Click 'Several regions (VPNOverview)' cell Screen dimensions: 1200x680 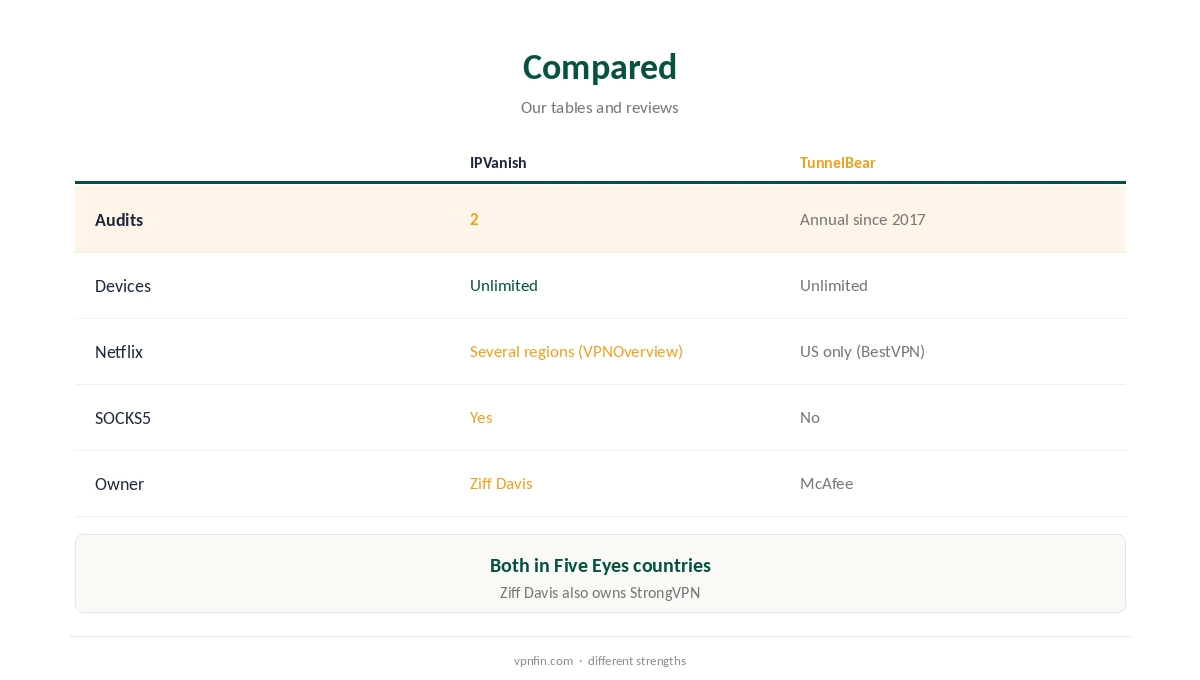[x=576, y=351]
